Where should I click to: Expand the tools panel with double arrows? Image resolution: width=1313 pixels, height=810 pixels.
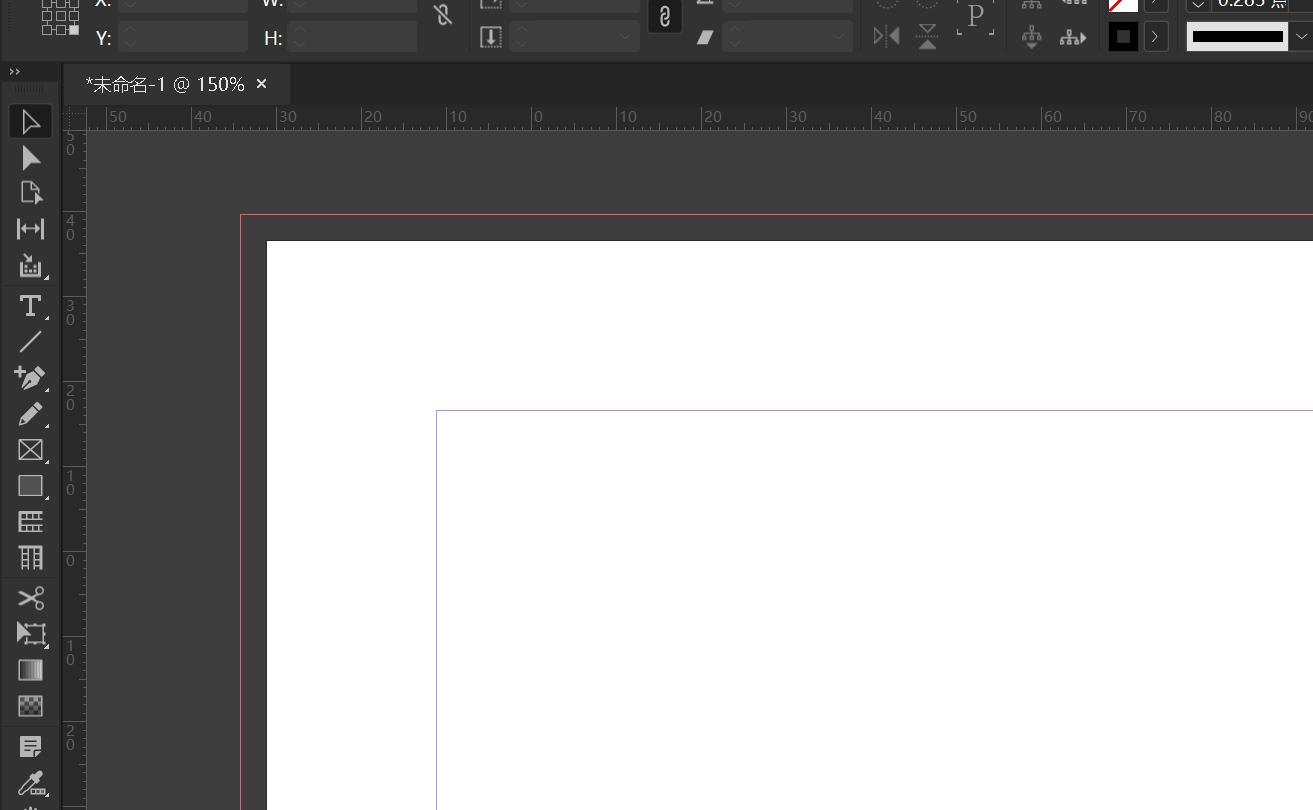click(15, 72)
